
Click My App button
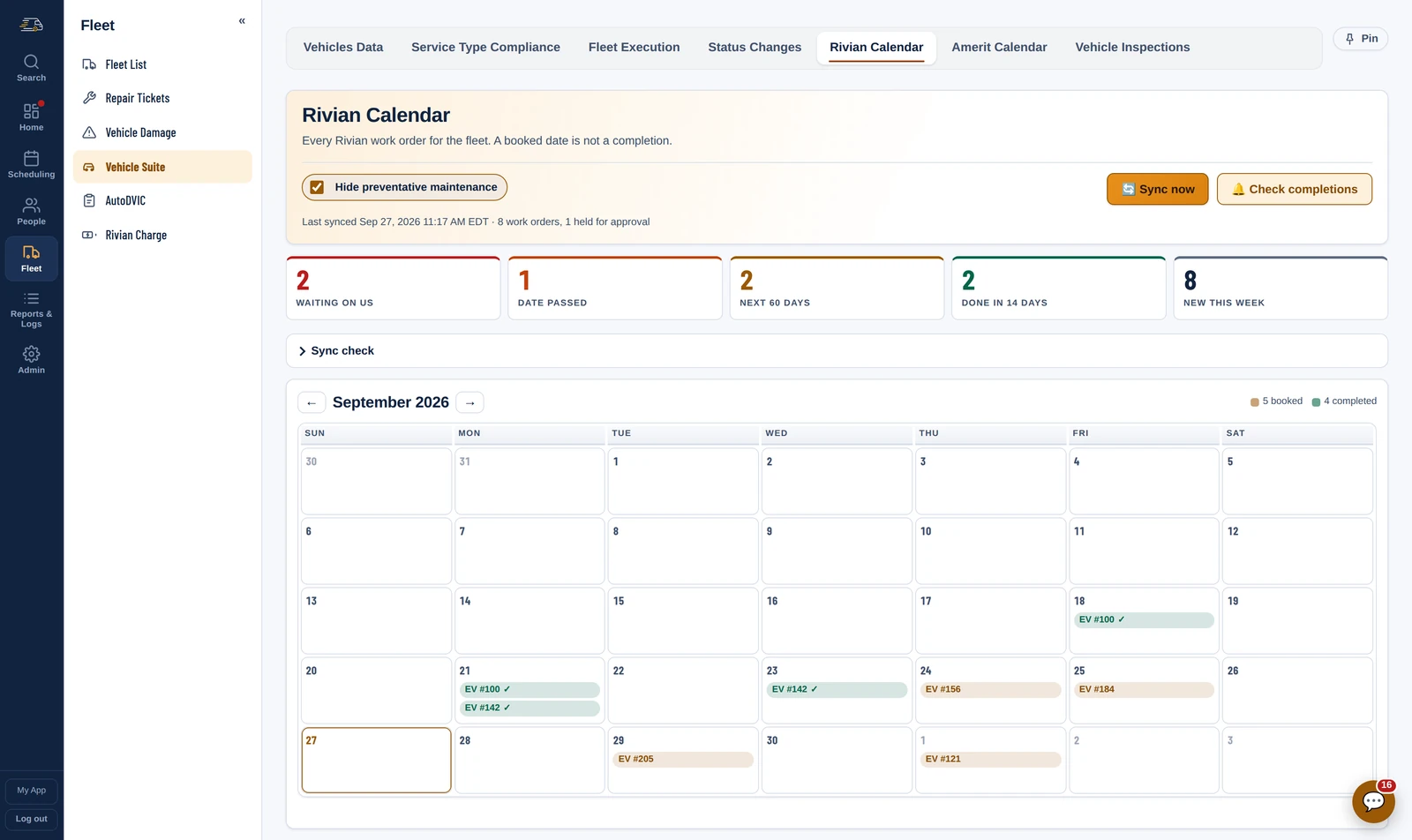(x=32, y=791)
